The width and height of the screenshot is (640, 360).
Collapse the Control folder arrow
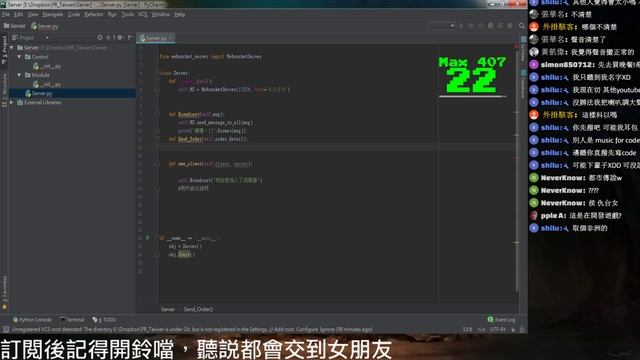19,57
